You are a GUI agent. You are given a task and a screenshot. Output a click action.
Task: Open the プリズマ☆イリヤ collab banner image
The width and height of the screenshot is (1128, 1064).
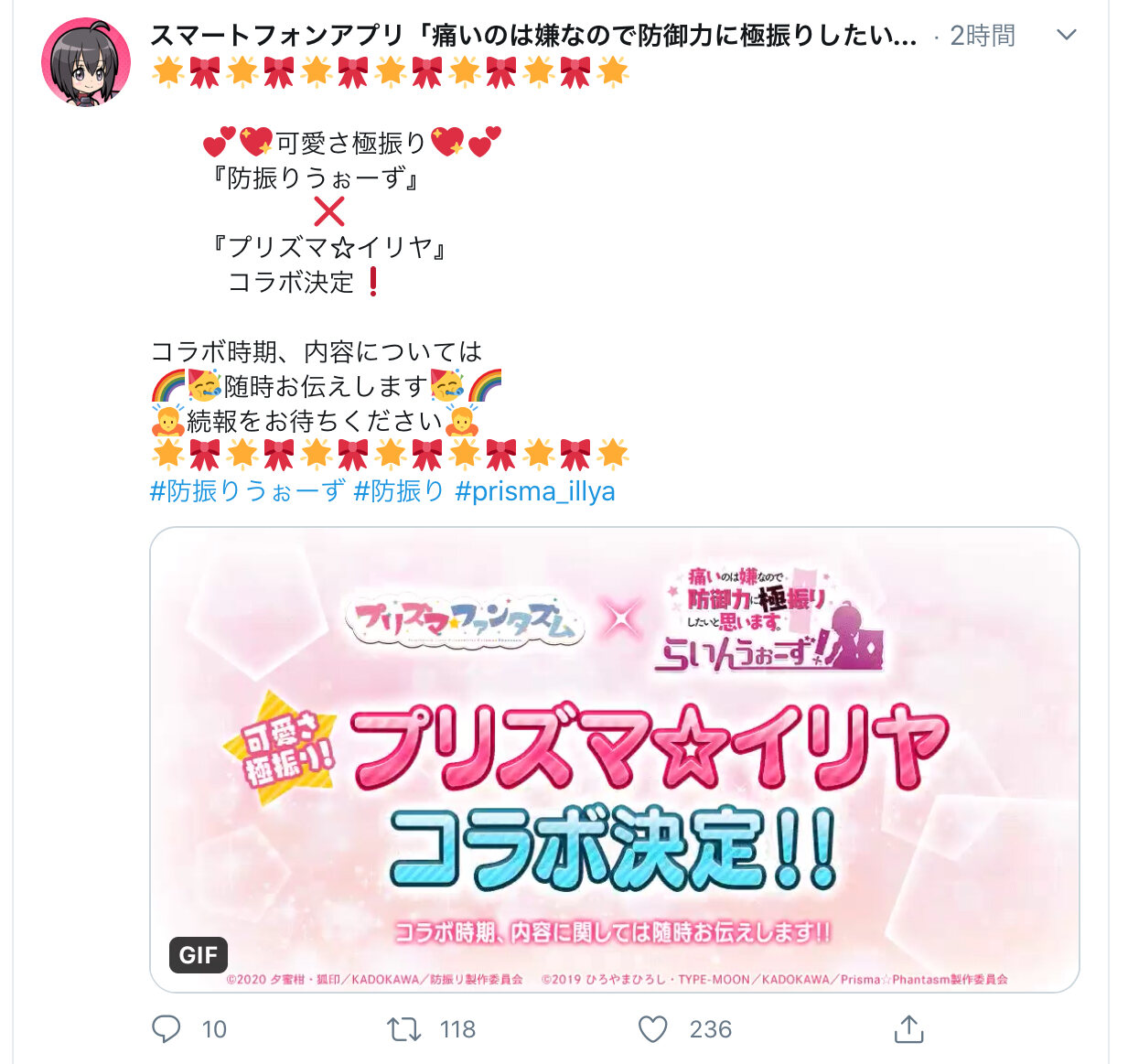(615, 759)
